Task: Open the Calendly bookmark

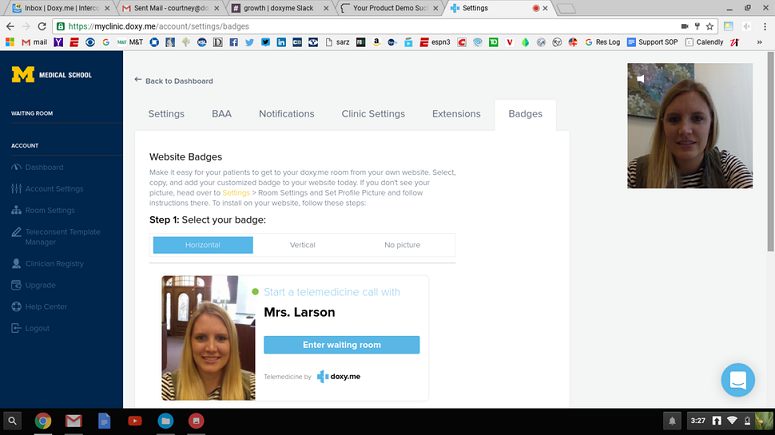Action: point(704,43)
